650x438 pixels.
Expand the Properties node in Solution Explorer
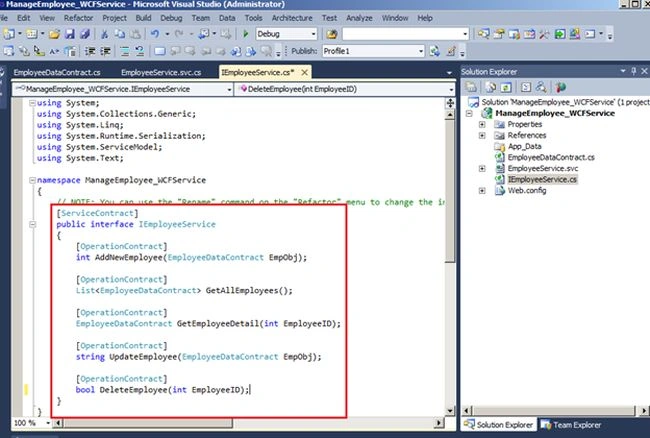click(482, 124)
